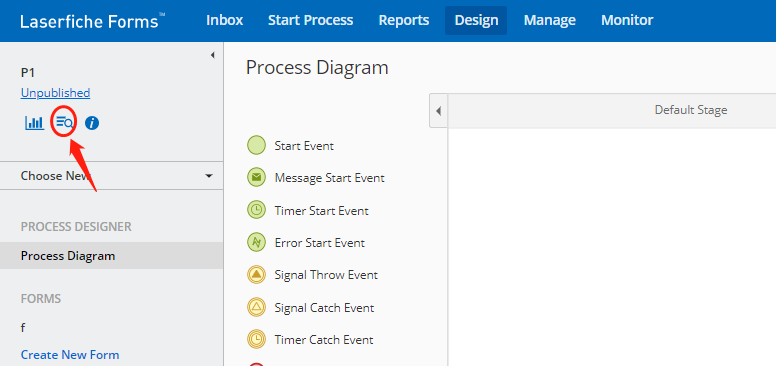The width and height of the screenshot is (776, 366).
Task: Select the Message Start Event icon
Action: [x=256, y=178]
